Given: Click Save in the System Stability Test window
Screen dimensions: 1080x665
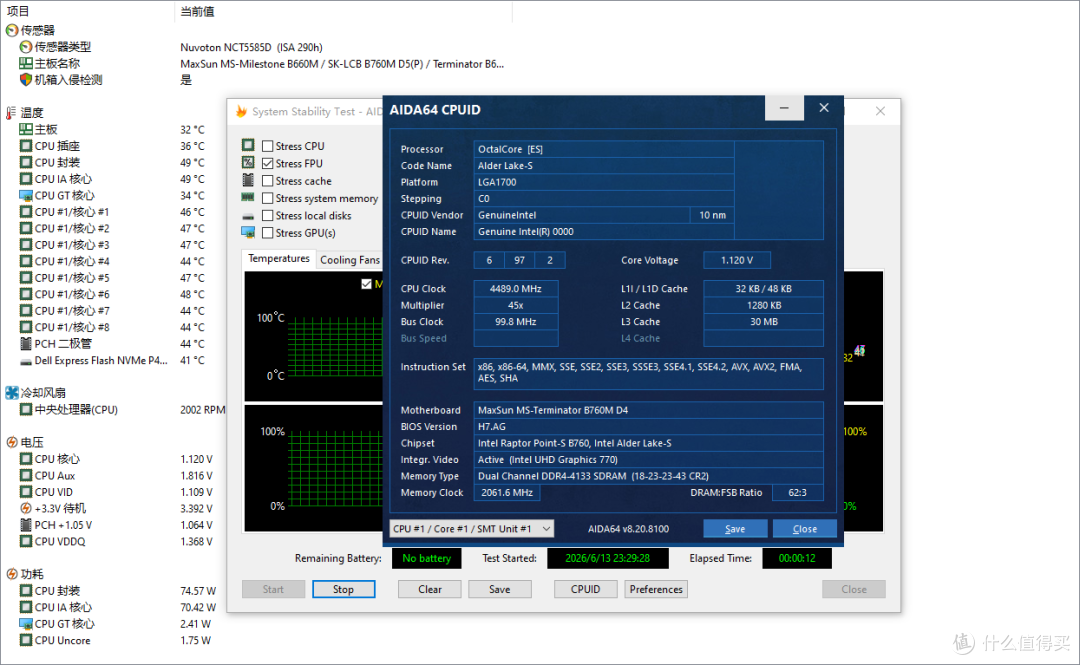Looking at the screenshot, I should (x=500, y=589).
